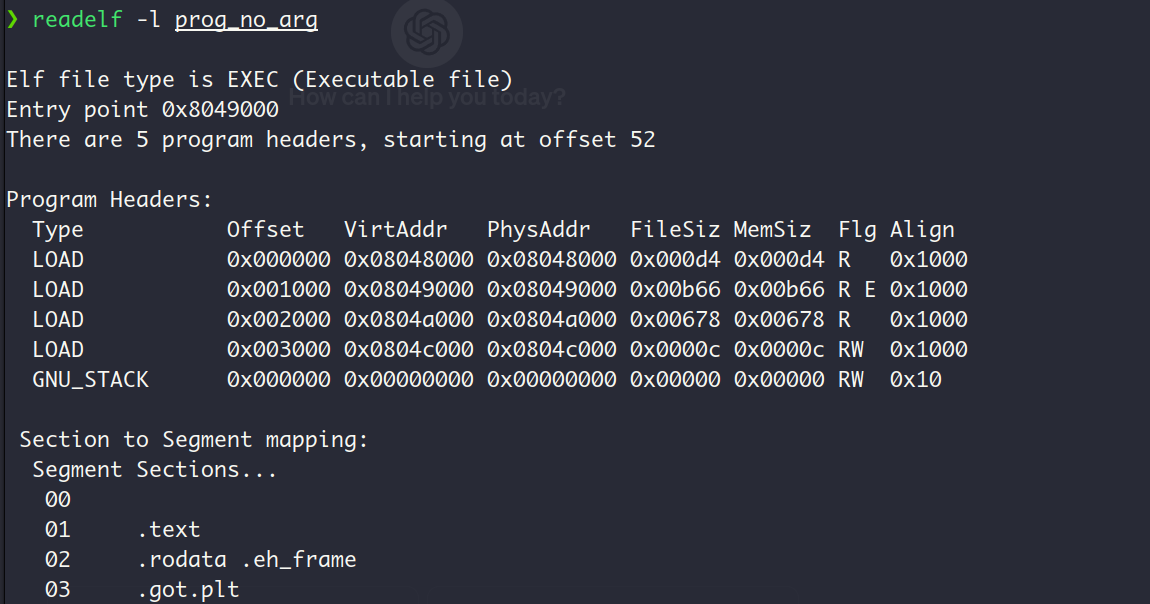The height and width of the screenshot is (604, 1150).
Task: Click virtual address 0x0804c000
Action: pos(409,350)
